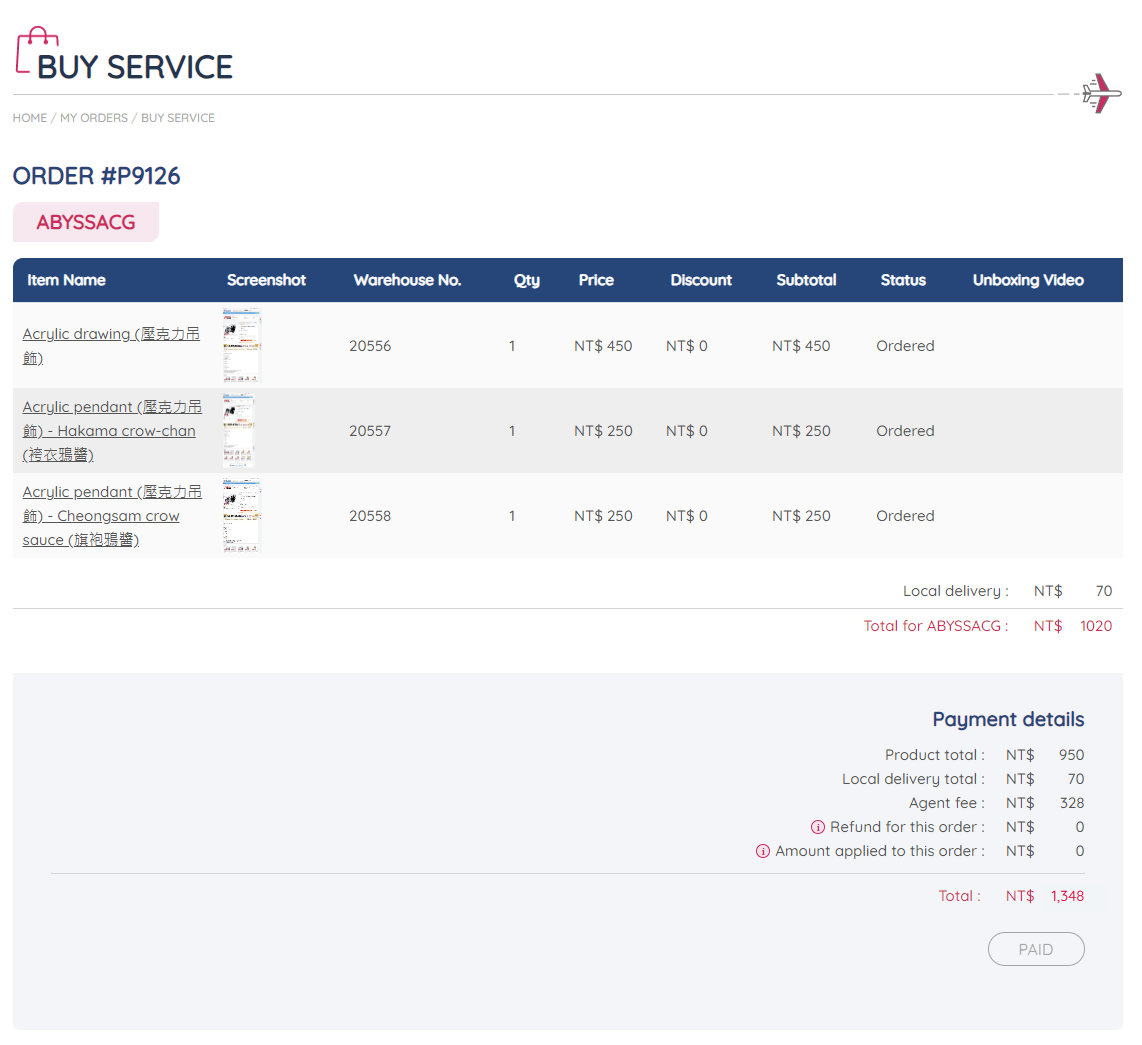Open screenshot thumbnail for Hakama crow-chan item
This screenshot has height=1045, width=1142.
[239, 431]
